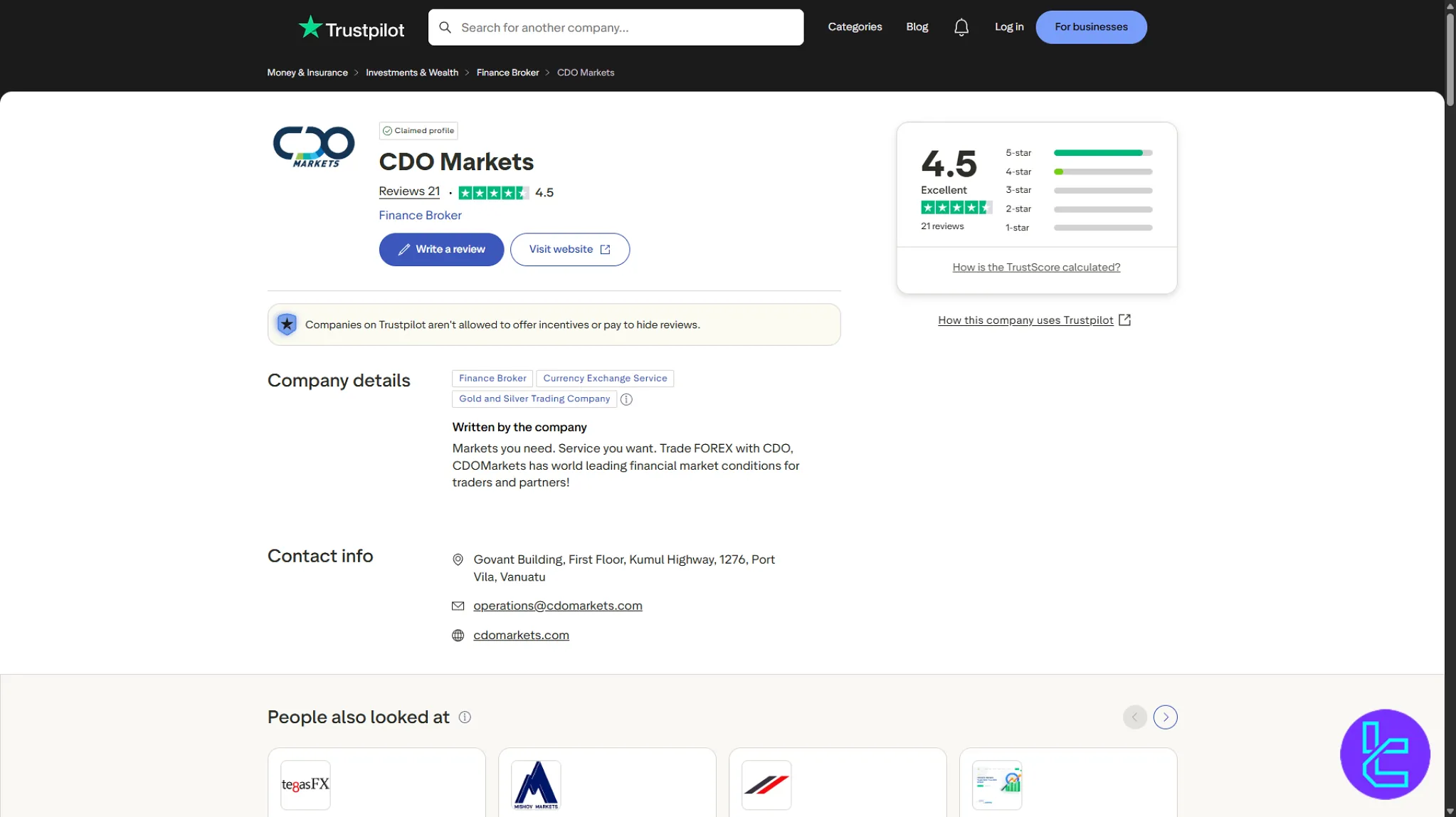The width and height of the screenshot is (1456, 817).
Task: Click the Write a review button
Action: [441, 249]
